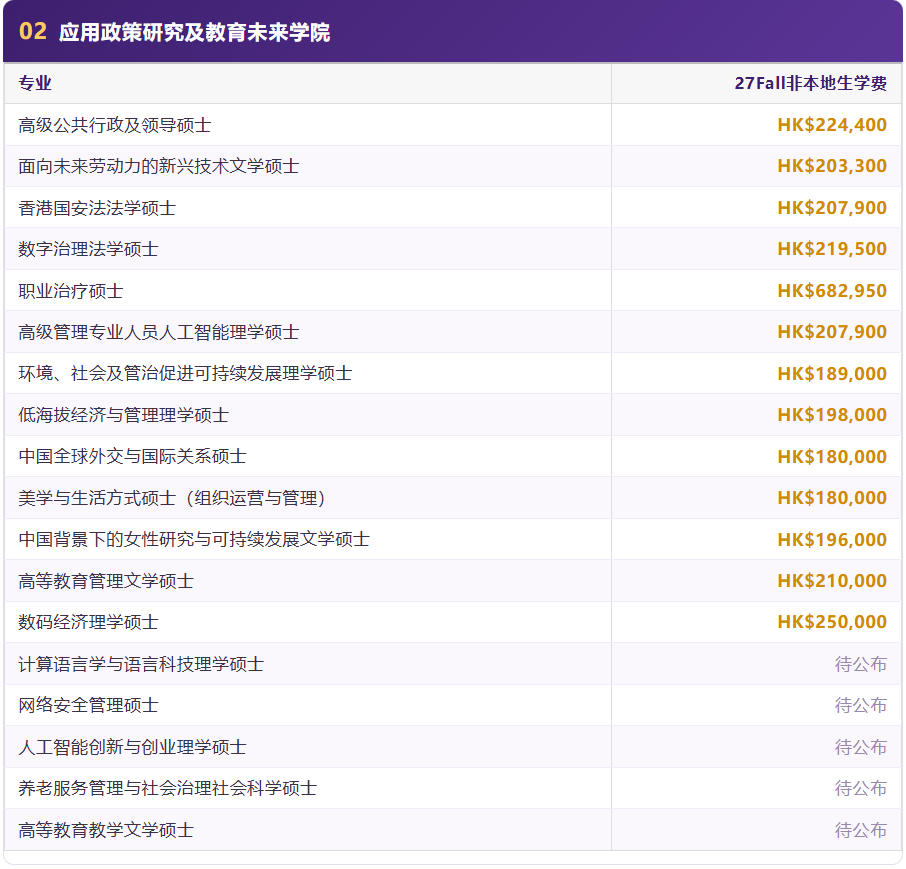Click the fee HK$210,000
The height and width of the screenshot is (869, 906).
[x=832, y=581]
